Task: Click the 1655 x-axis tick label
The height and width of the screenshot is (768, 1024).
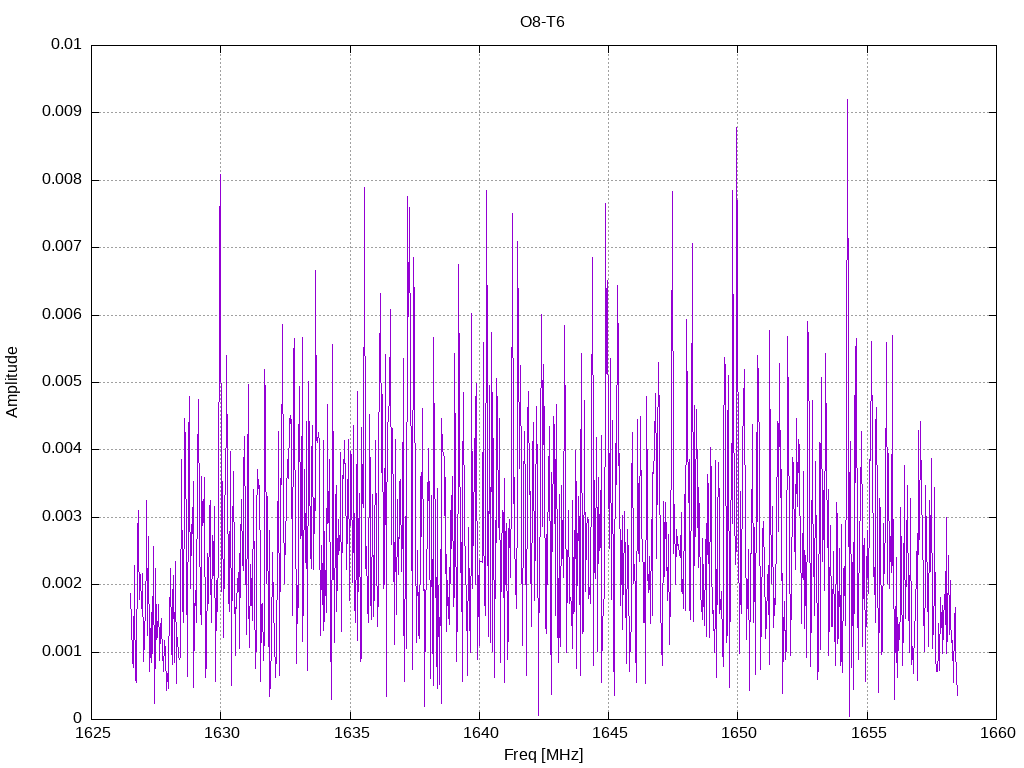Action: [868, 733]
